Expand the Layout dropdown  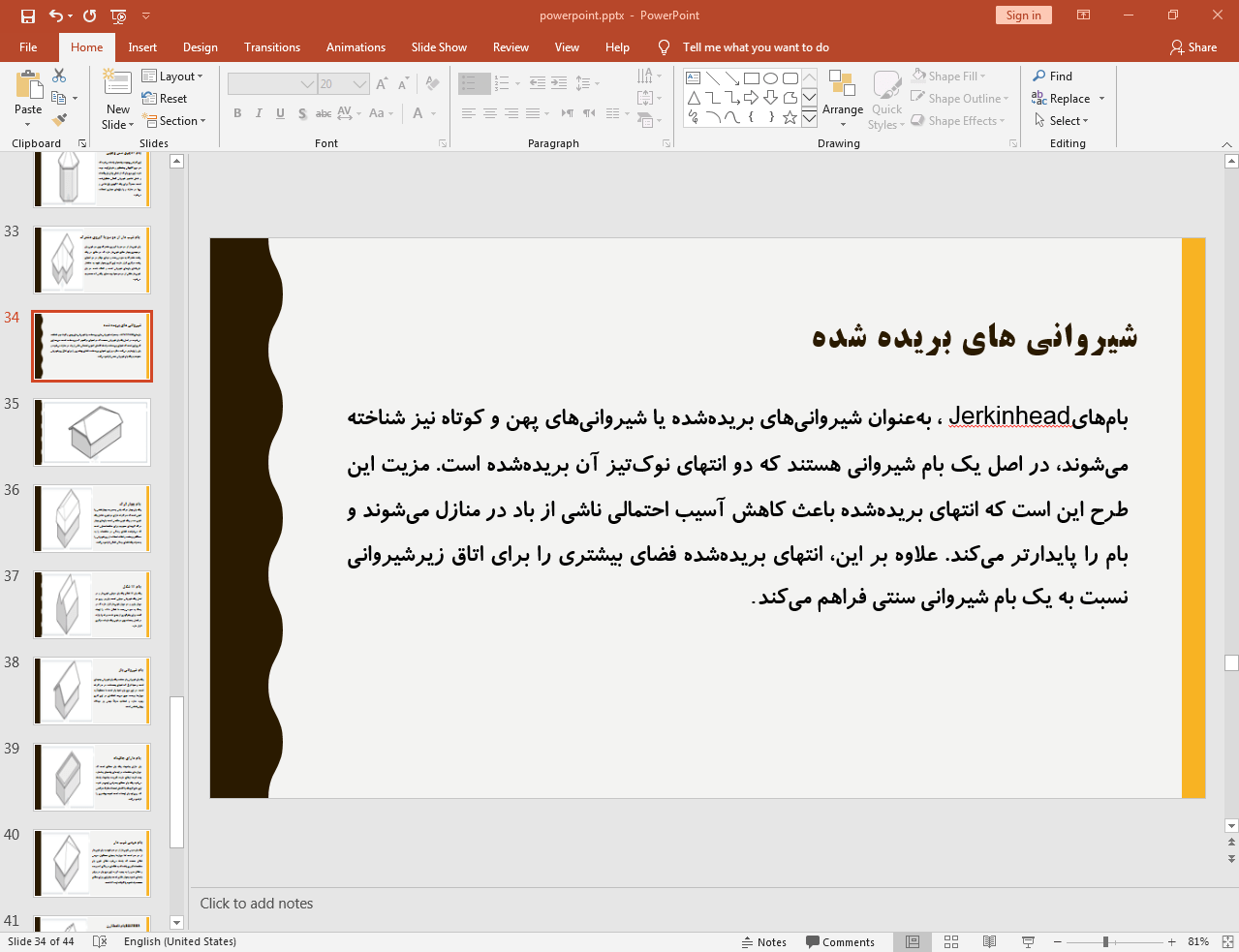pos(172,77)
